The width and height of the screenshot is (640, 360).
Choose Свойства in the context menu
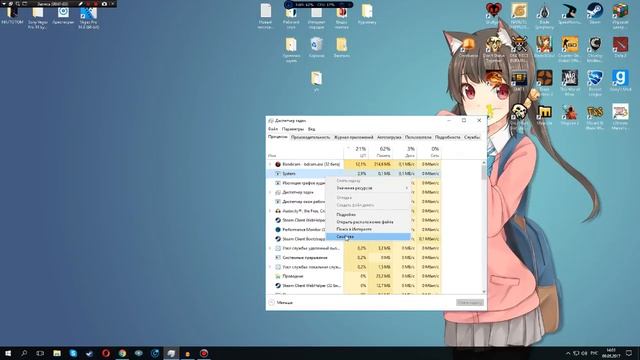(x=368, y=237)
